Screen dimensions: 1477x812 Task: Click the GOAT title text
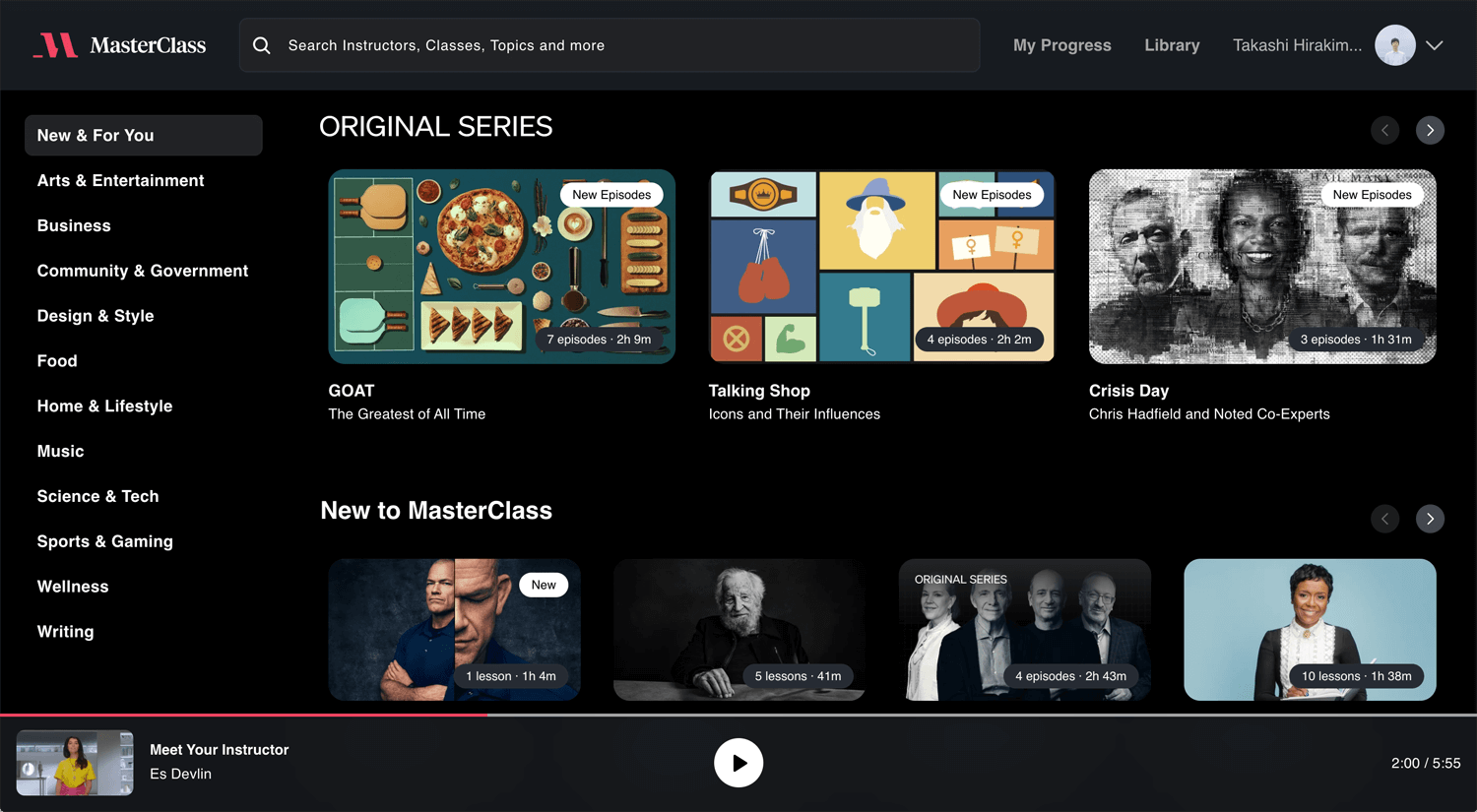[352, 391]
